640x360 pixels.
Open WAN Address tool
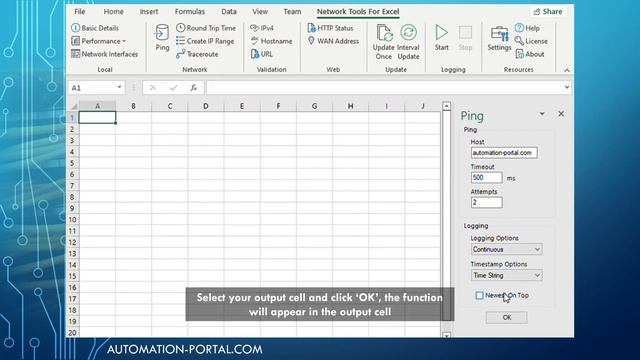(333, 41)
